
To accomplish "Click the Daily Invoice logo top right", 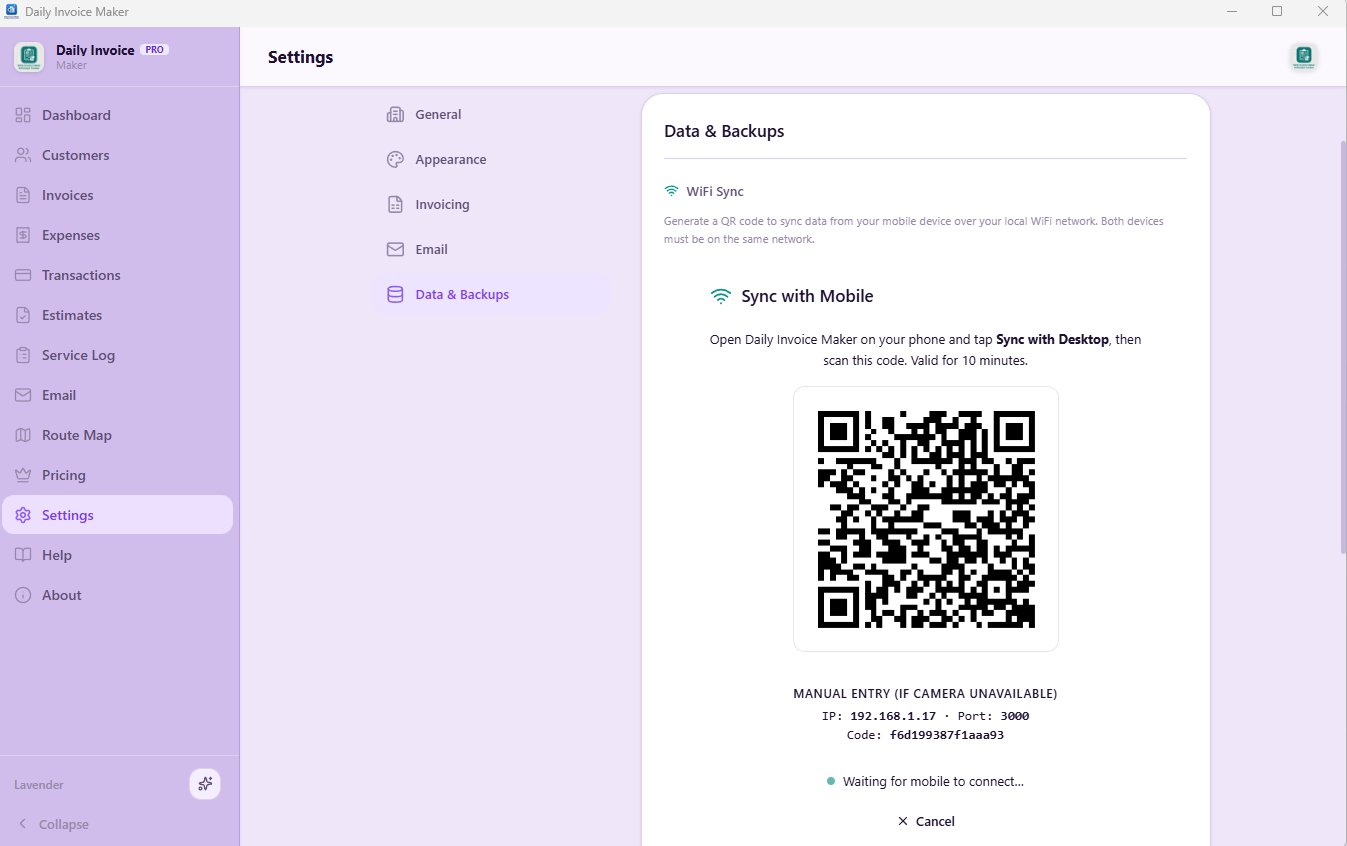I will click(1303, 57).
